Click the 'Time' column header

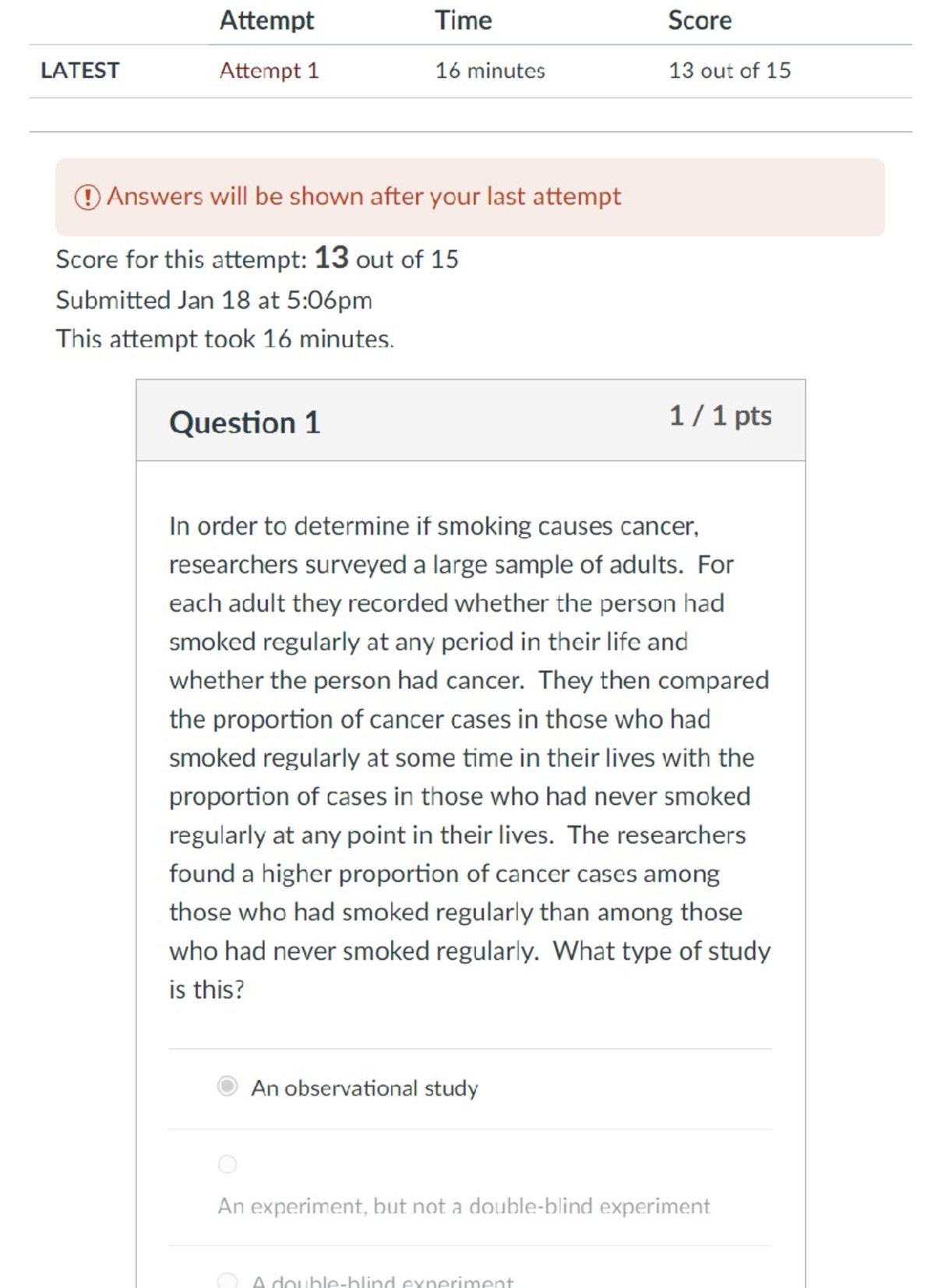[x=463, y=19]
